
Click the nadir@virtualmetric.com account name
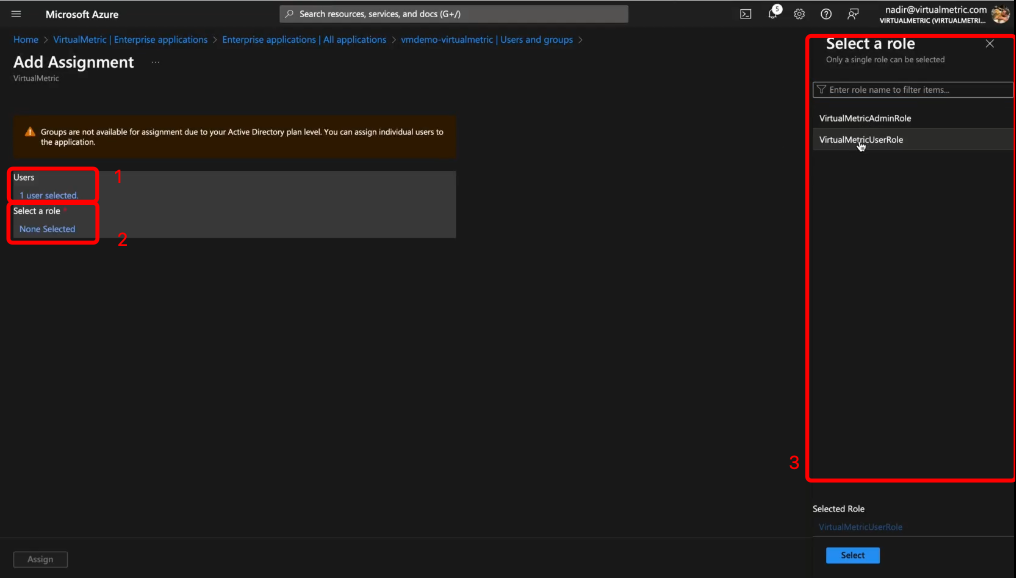[936, 10]
